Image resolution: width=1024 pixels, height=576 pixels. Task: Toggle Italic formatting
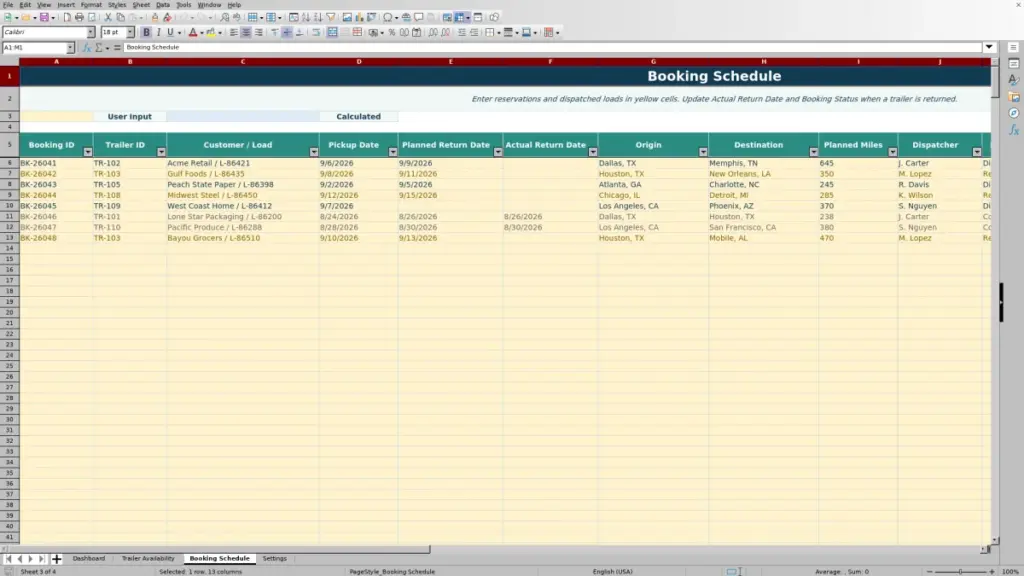[x=159, y=32]
